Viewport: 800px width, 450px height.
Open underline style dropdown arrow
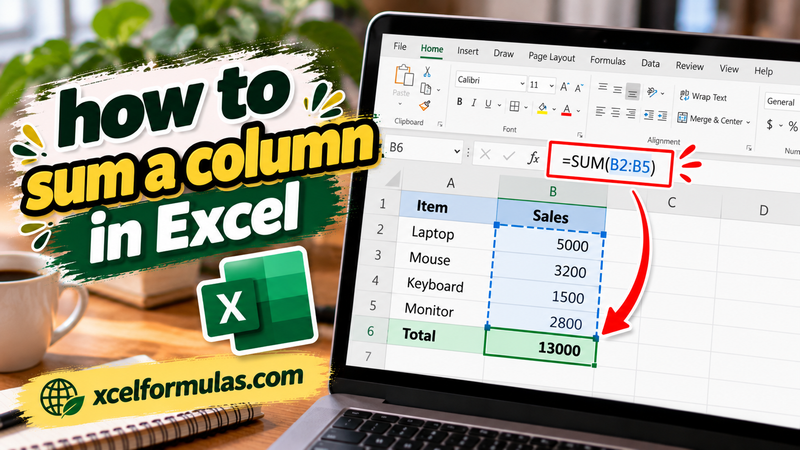coord(499,106)
